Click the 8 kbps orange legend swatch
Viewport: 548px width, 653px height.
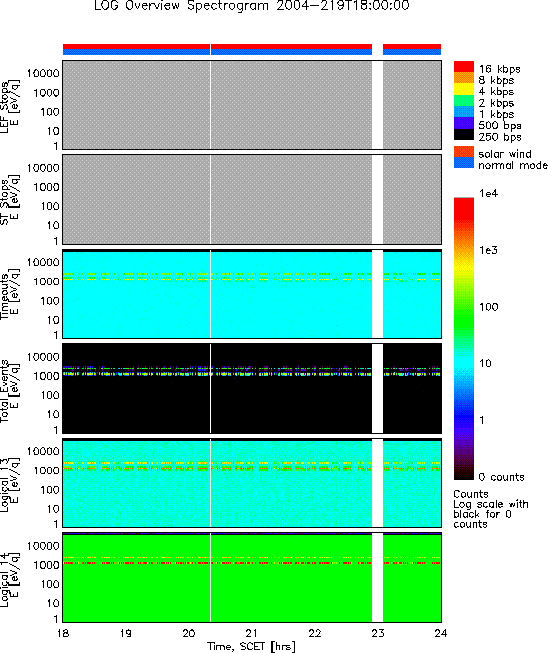tap(463, 78)
